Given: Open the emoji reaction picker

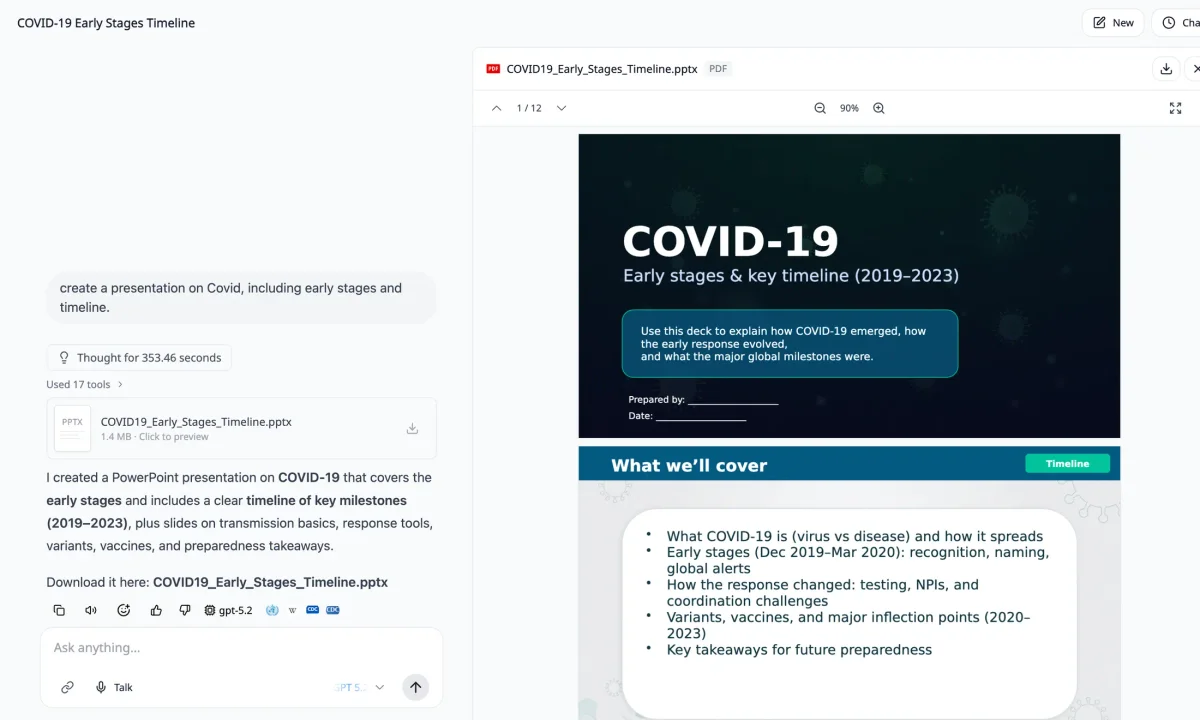Looking at the screenshot, I should coord(123,610).
